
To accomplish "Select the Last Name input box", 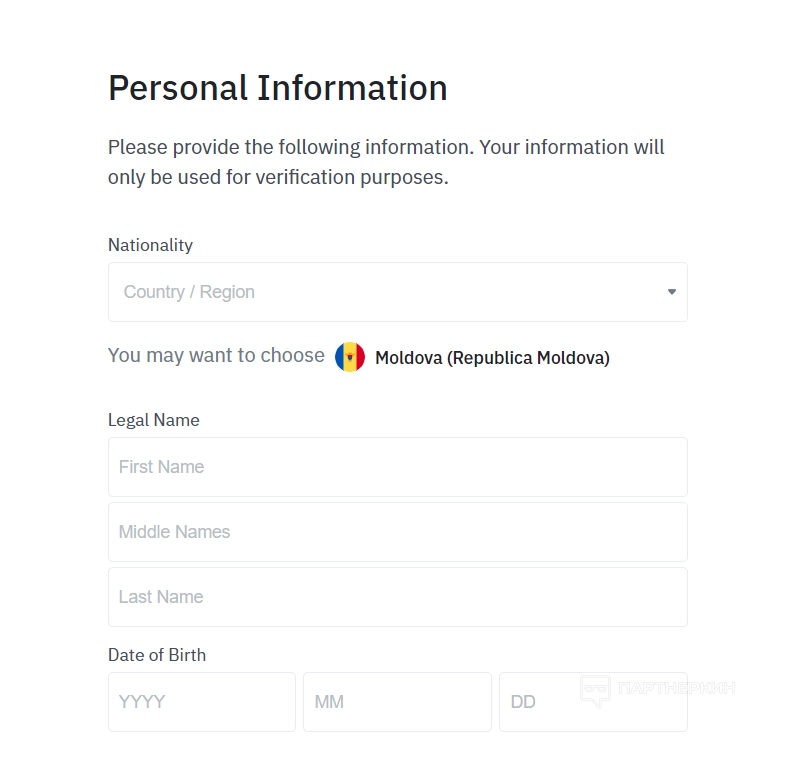I will 397,597.
